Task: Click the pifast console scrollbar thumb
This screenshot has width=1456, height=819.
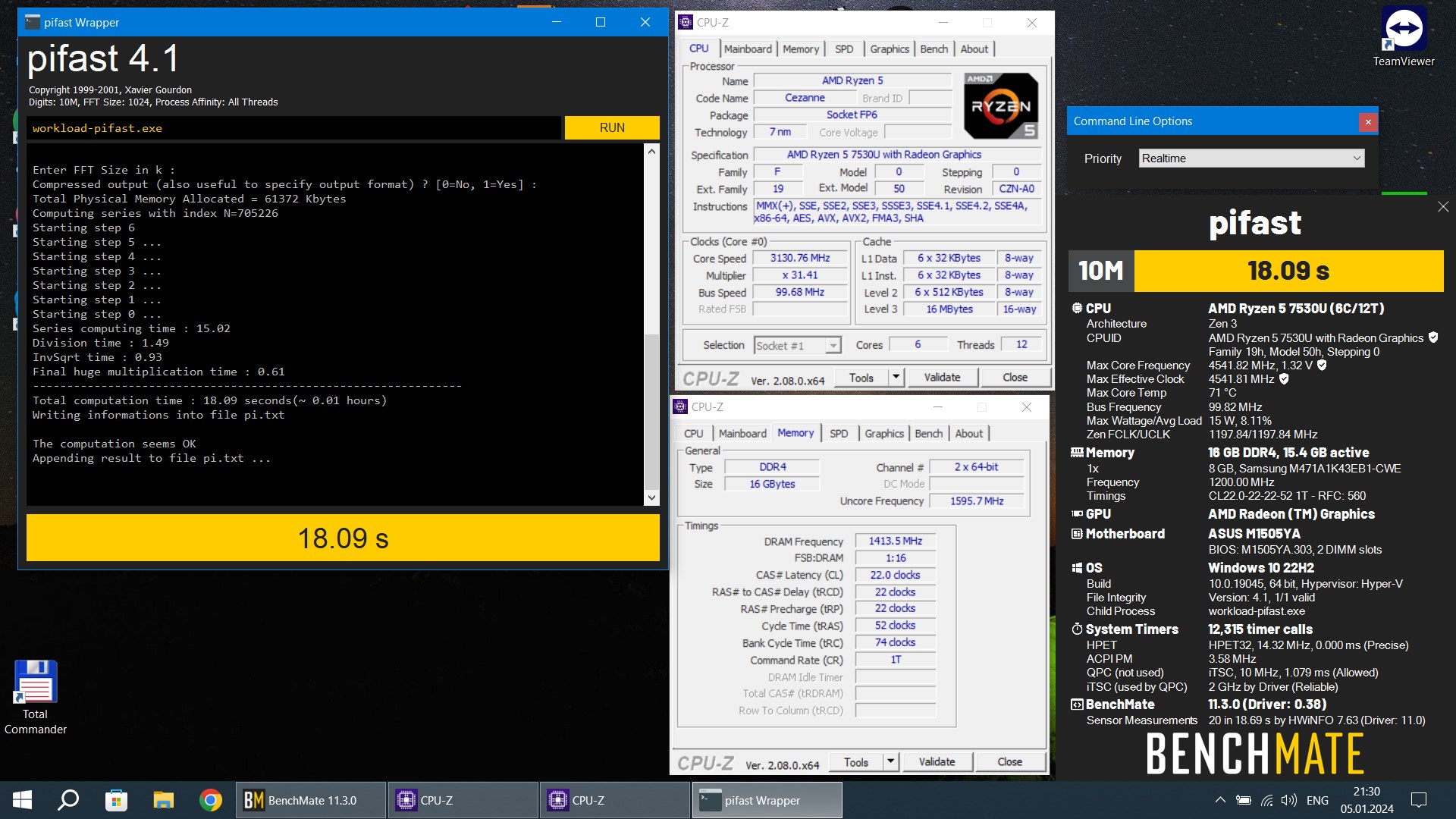Action: point(651,411)
